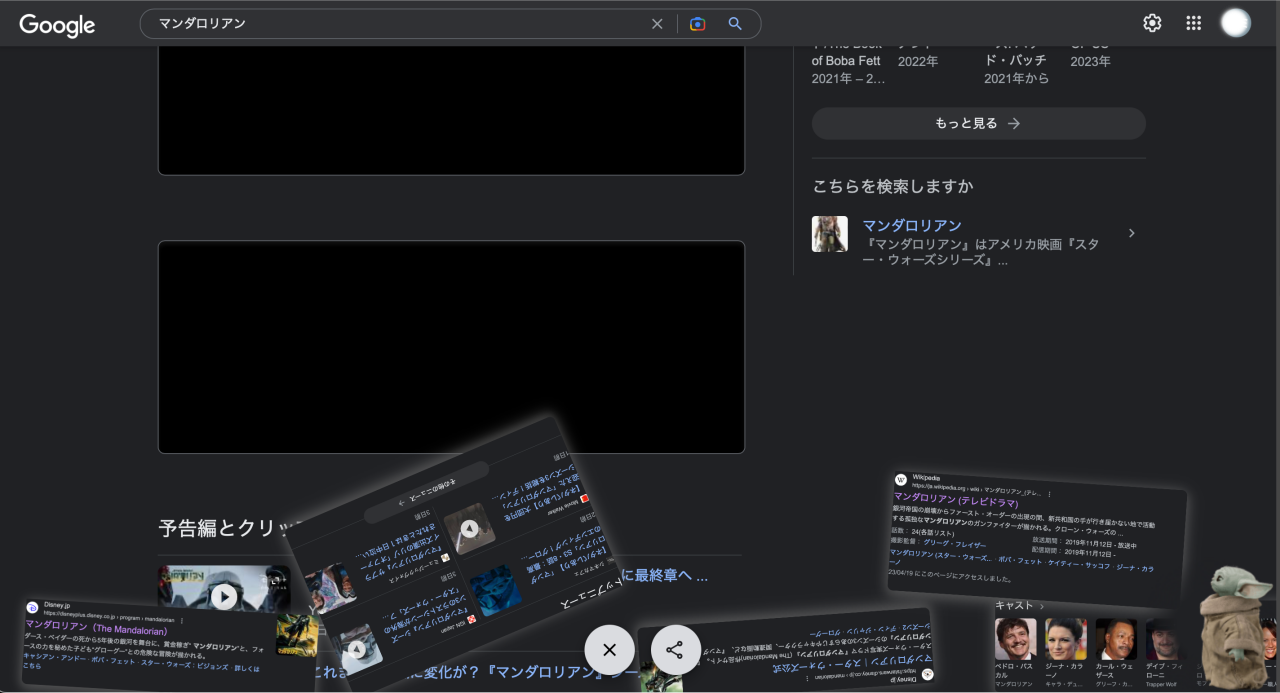Viewport: 1280px width, 693px height.
Task: Clear the search box text
Action: (657, 24)
